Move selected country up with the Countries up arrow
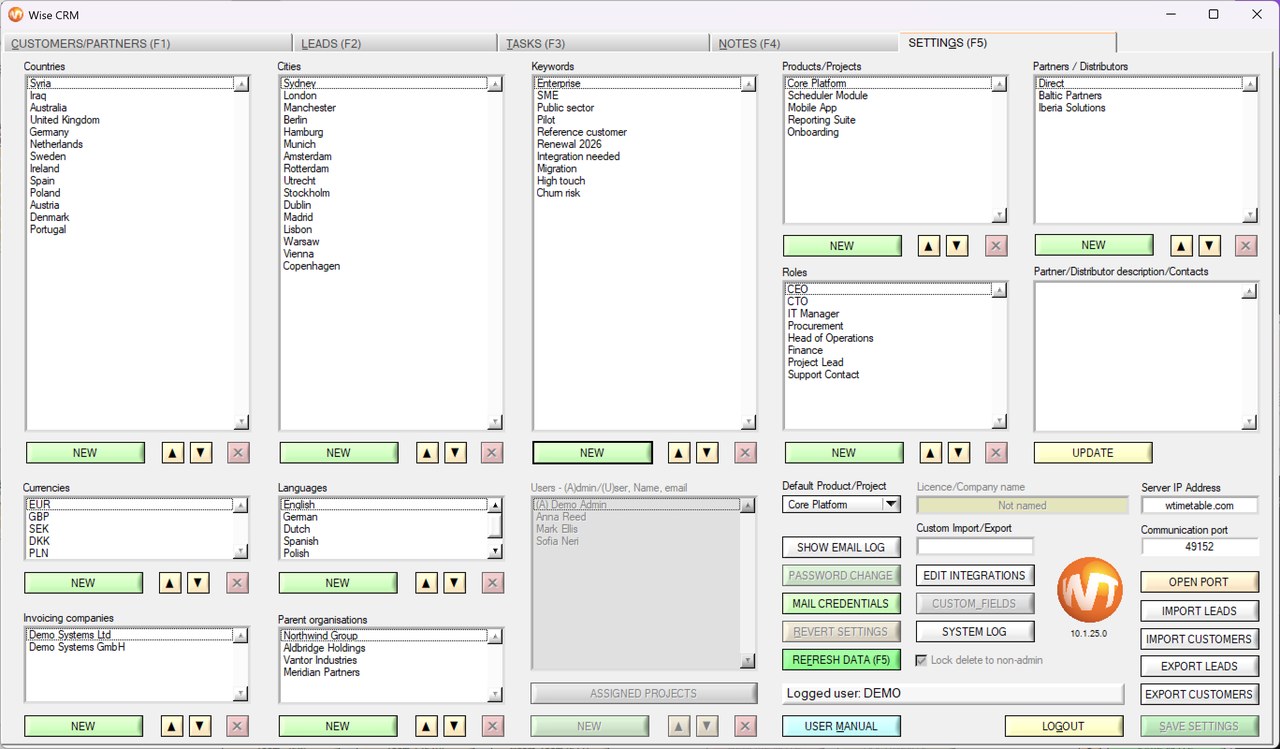 [173, 453]
